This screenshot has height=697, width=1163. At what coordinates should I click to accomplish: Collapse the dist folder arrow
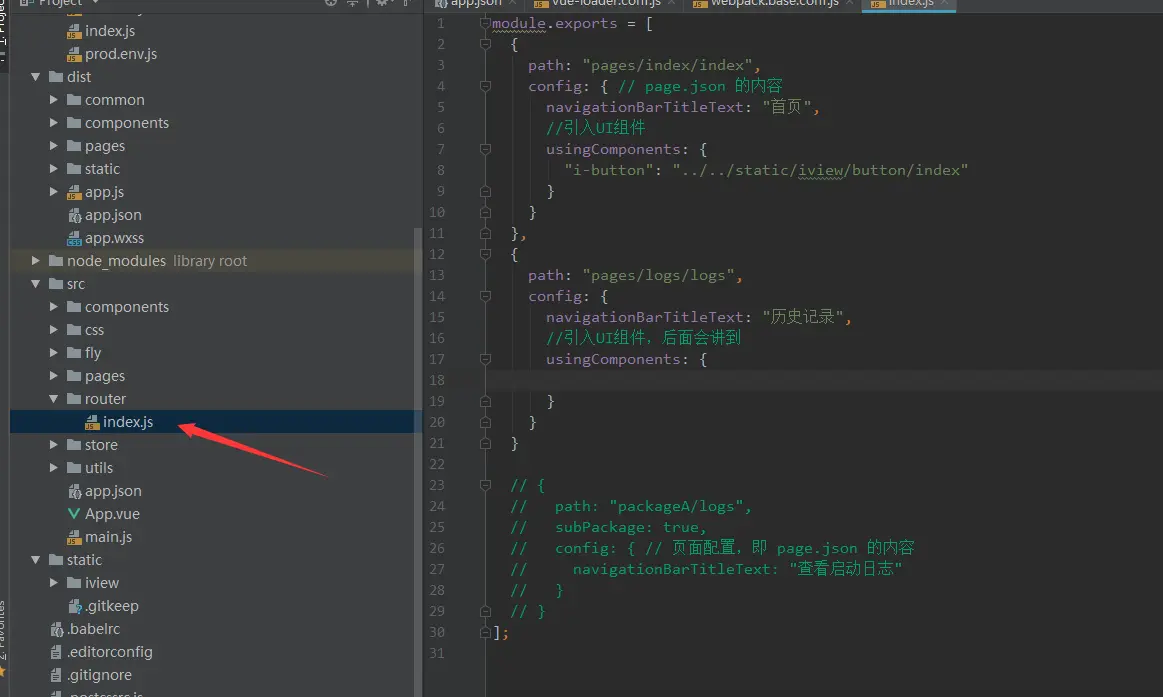tap(35, 77)
